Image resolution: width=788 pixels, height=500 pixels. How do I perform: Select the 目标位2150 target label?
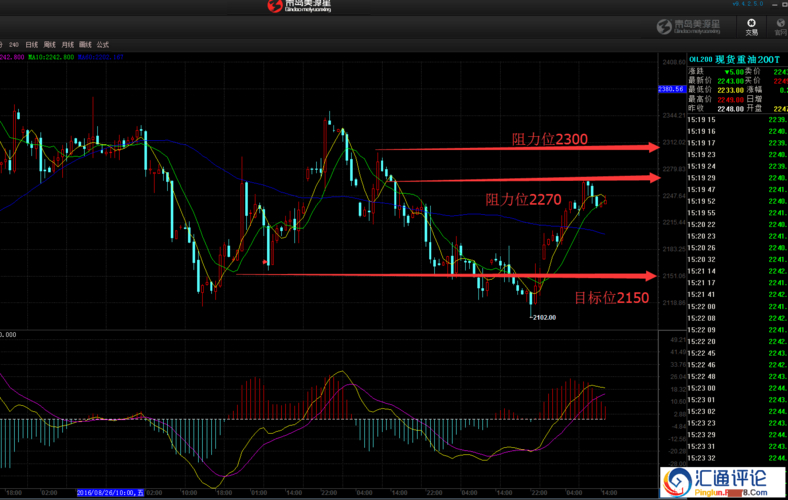coord(611,297)
